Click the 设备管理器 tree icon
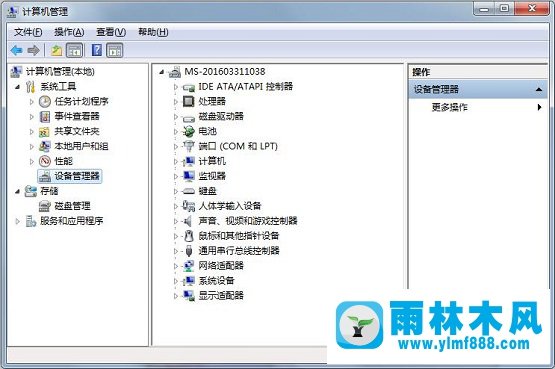The width and height of the screenshot is (555, 369). click(x=45, y=176)
